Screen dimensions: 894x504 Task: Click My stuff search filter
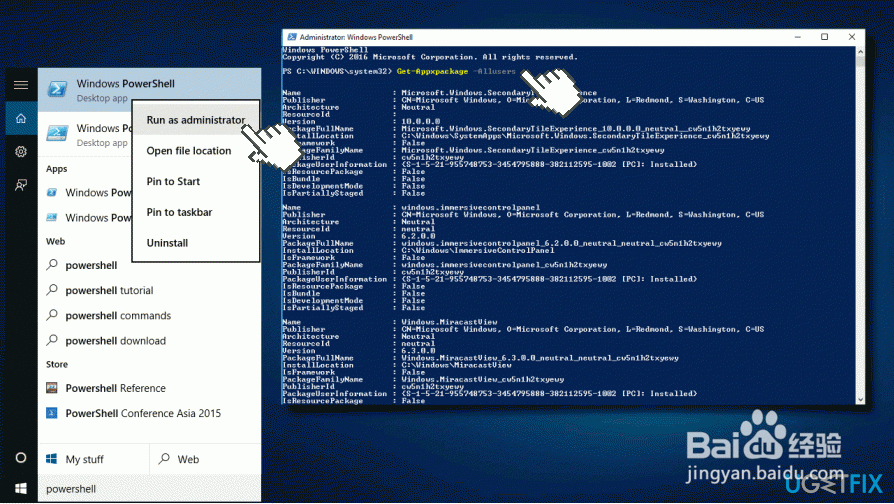pyautogui.click(x=94, y=459)
